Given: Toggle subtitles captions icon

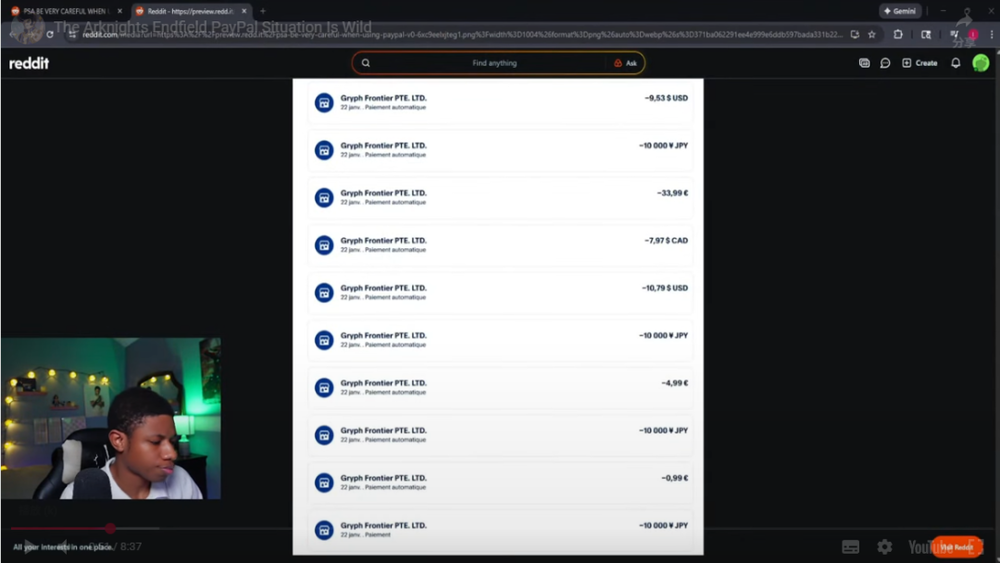Looking at the screenshot, I should coord(850,546).
